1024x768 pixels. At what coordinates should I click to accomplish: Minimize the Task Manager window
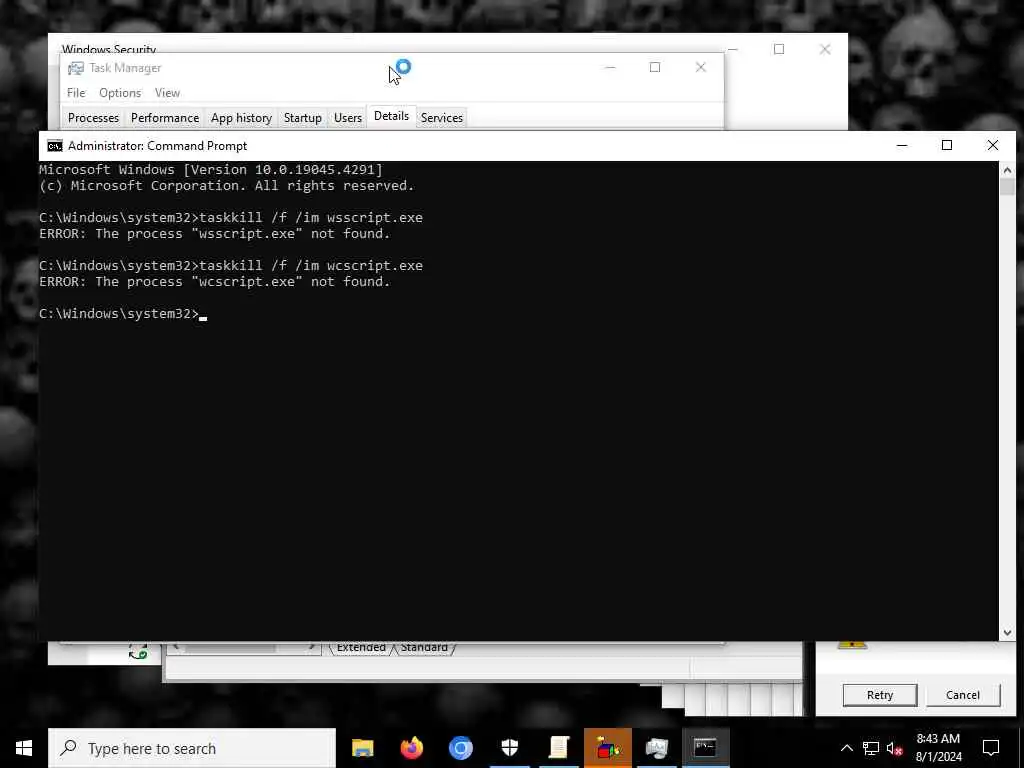(x=610, y=67)
